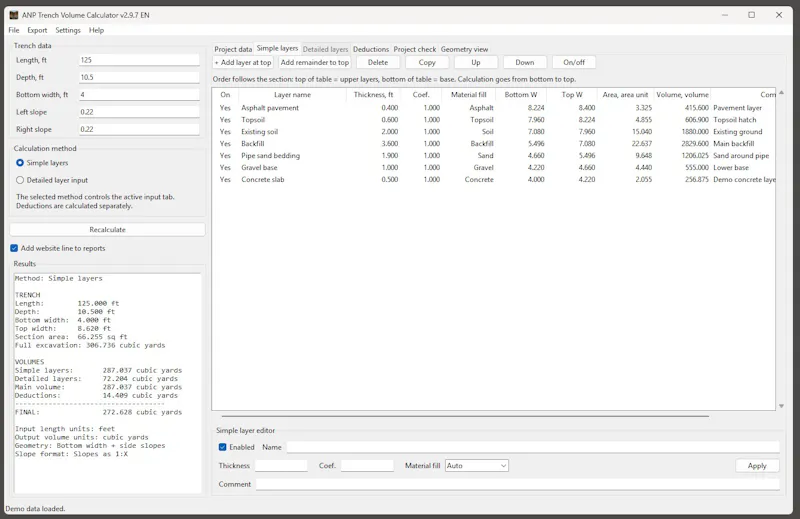The width and height of the screenshot is (800, 519).
Task: Select the Detailed layer input radio button
Action: click(20, 180)
